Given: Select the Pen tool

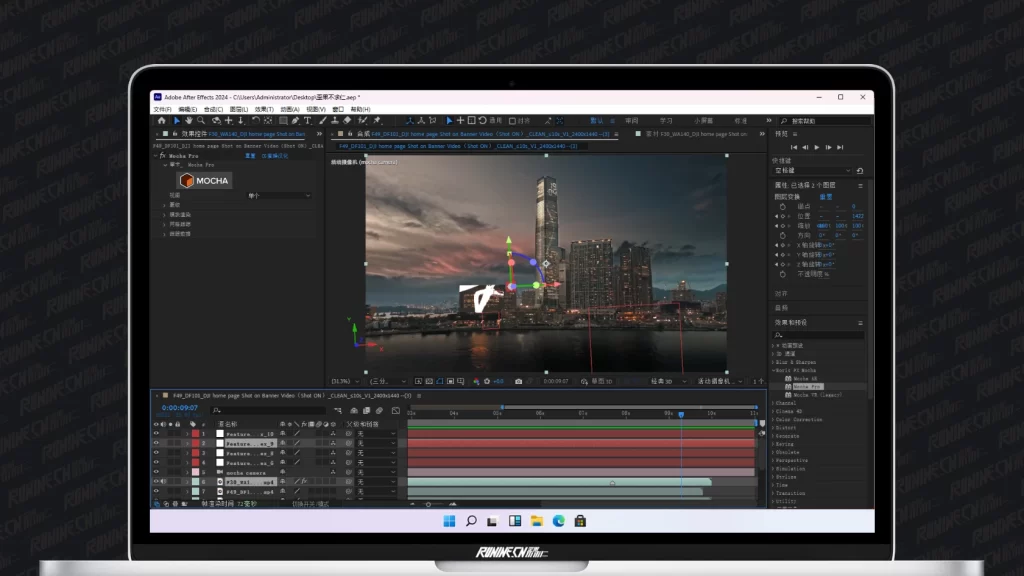Looking at the screenshot, I should point(295,120).
